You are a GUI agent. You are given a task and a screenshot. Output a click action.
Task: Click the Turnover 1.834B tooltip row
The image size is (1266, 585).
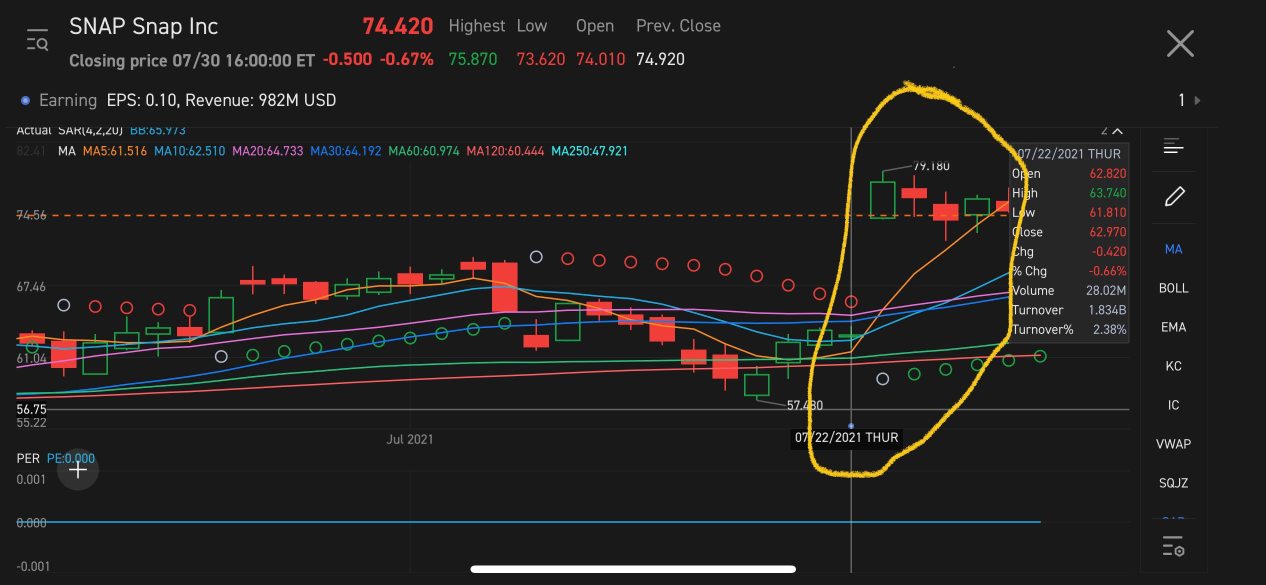pos(1069,310)
